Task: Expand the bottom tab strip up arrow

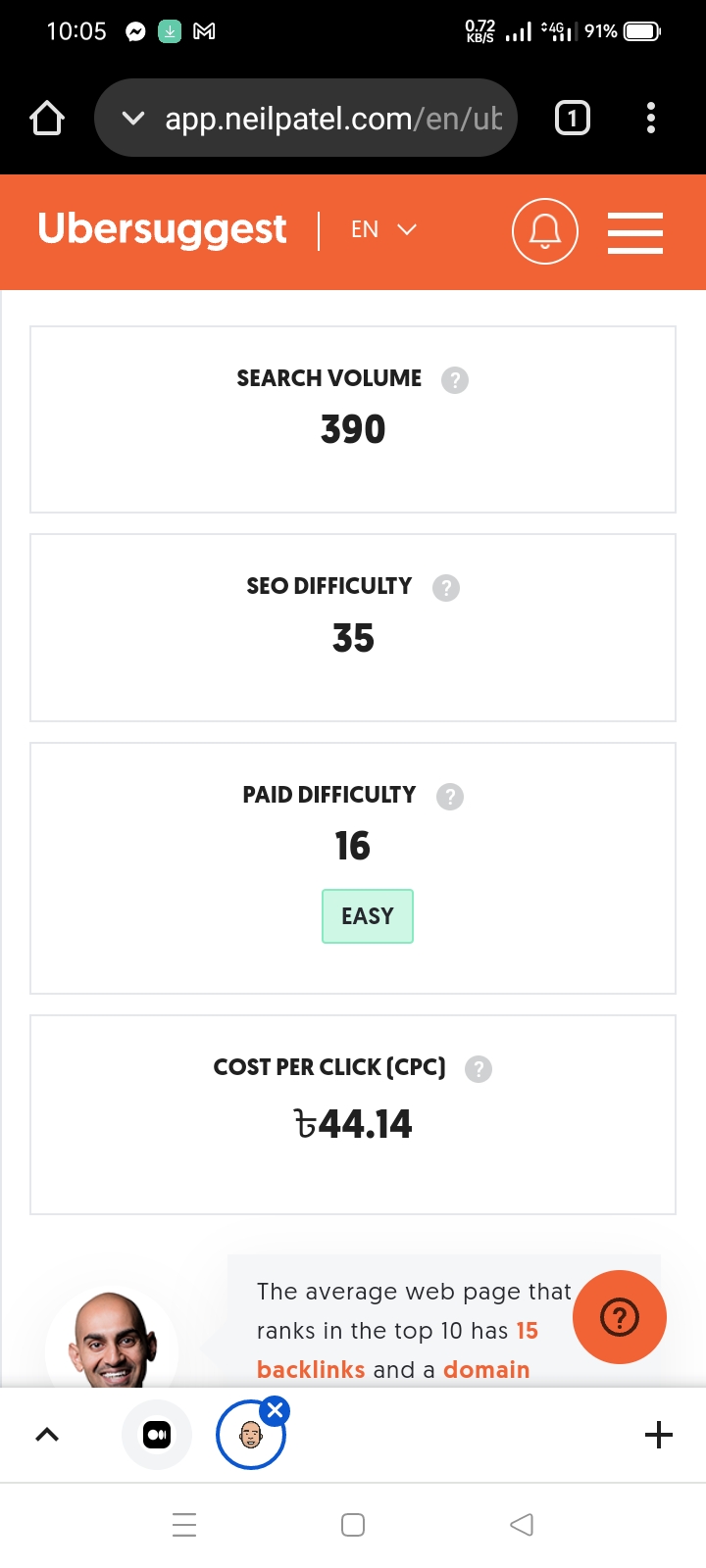Action: pos(47,1435)
